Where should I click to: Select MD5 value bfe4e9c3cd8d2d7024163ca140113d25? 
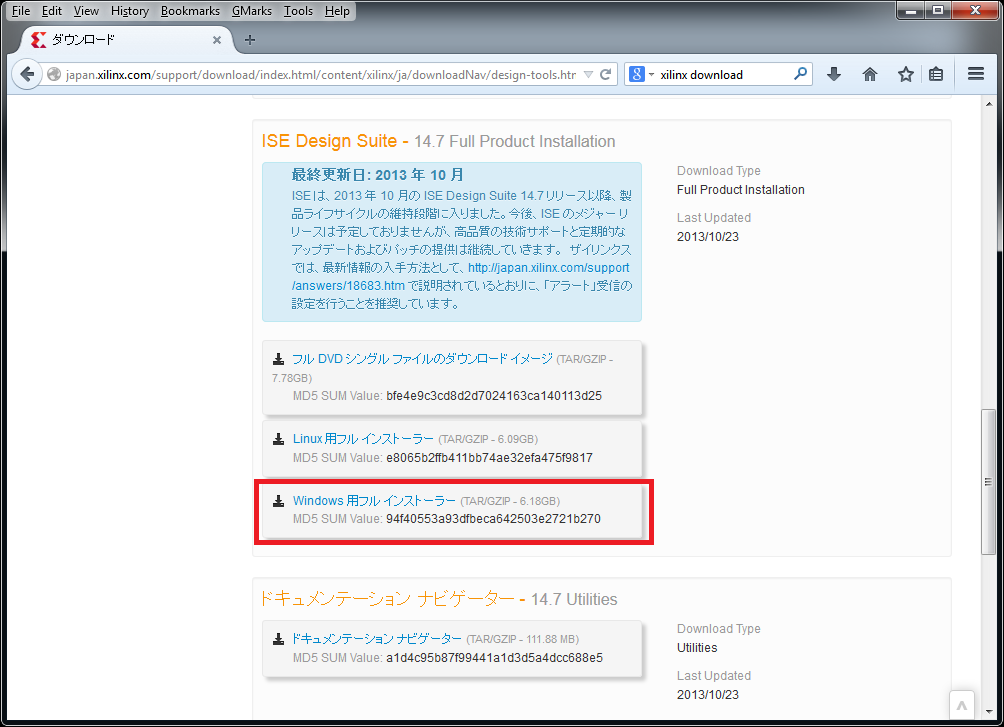point(494,396)
